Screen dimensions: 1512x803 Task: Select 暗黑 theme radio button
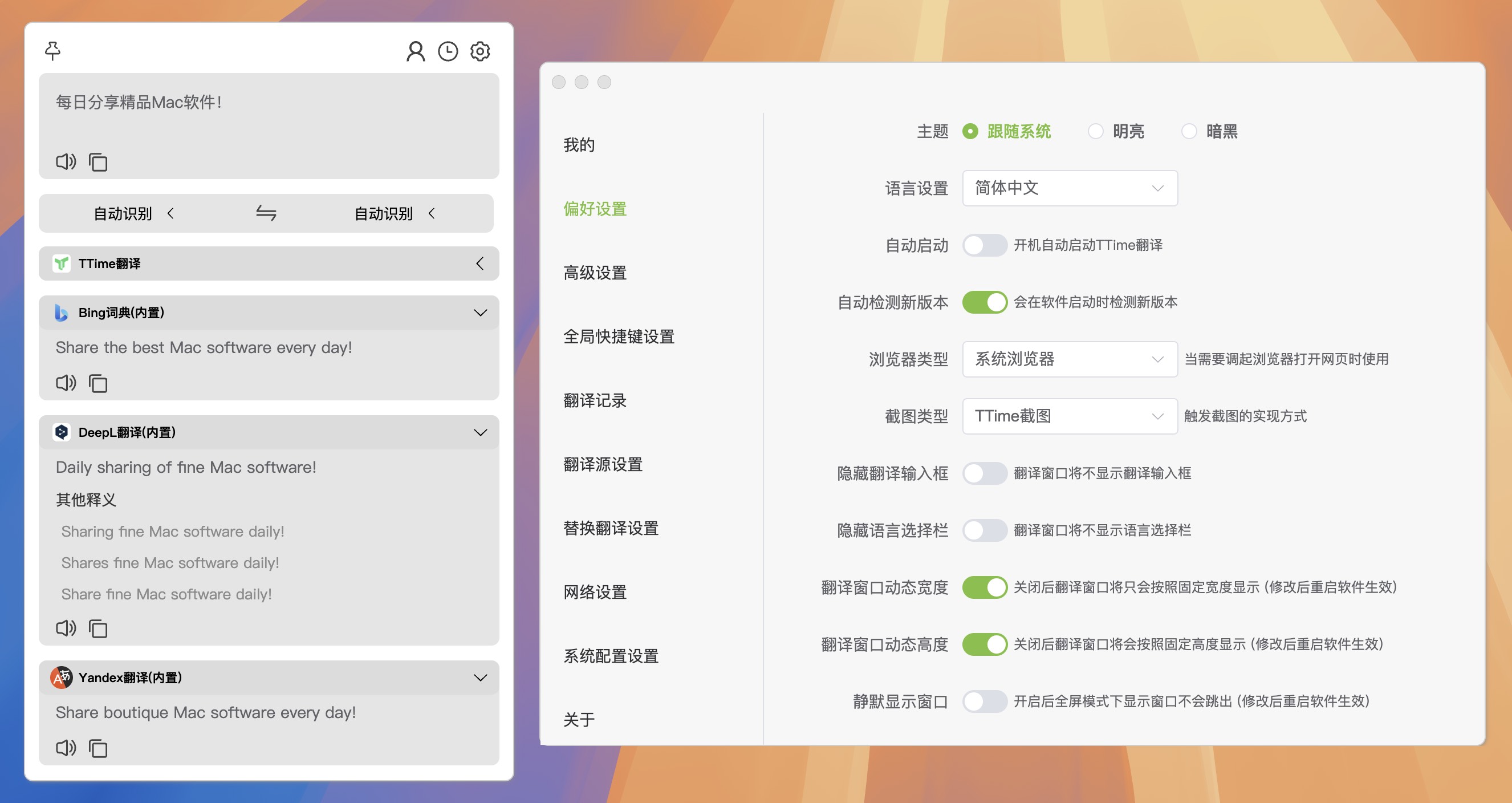[1189, 132]
